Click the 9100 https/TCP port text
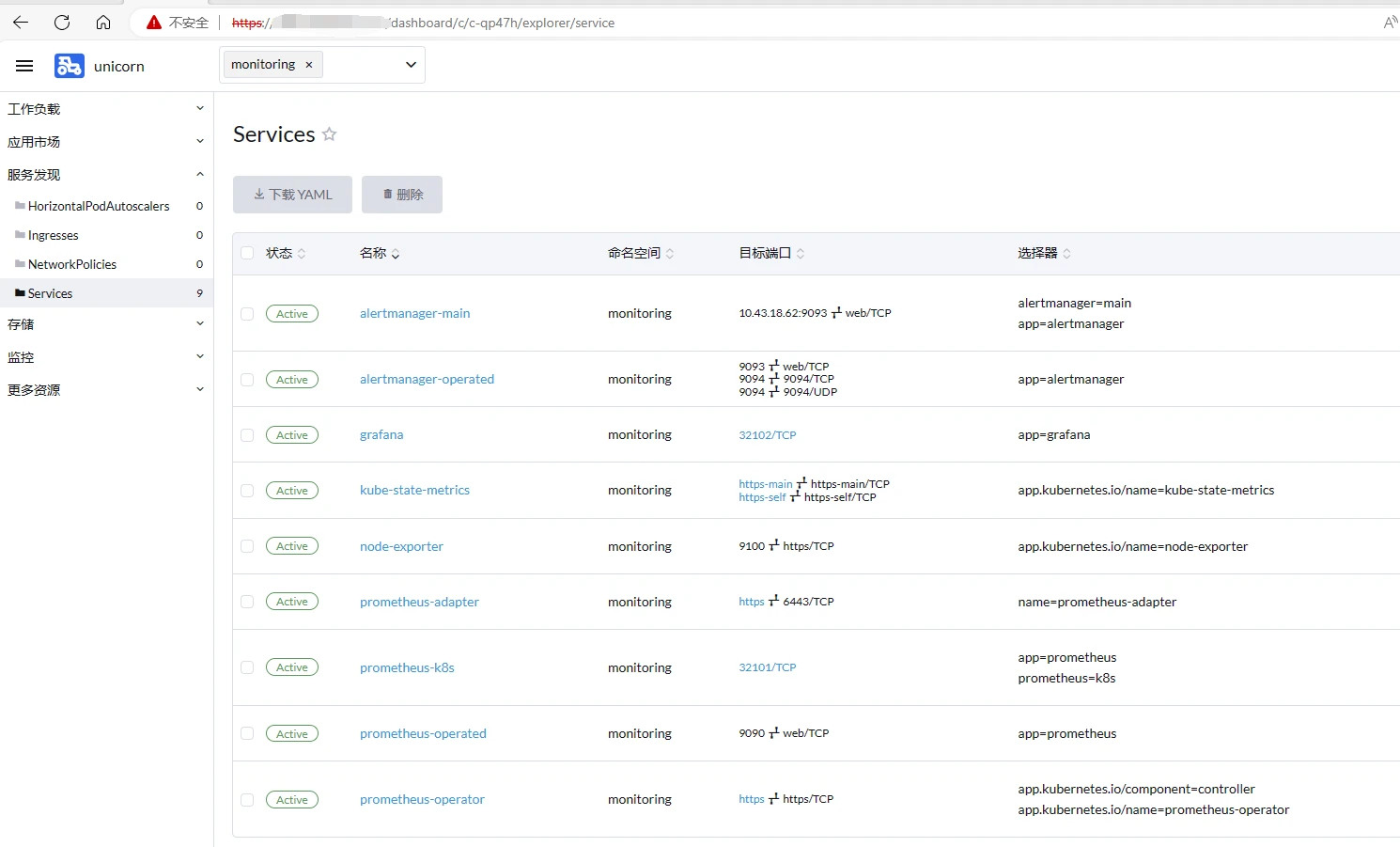 click(x=786, y=546)
